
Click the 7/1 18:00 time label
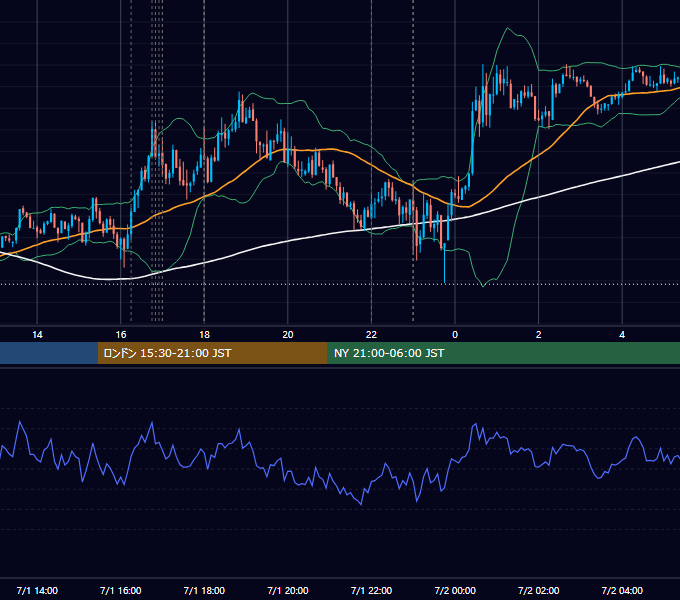[204, 590]
